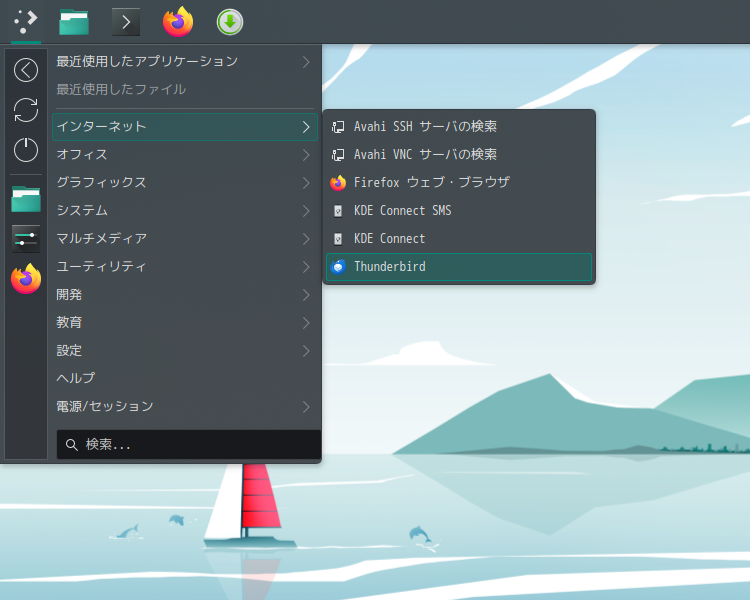
Task: Expand the 設定 submenu chevron
Action: [306, 351]
